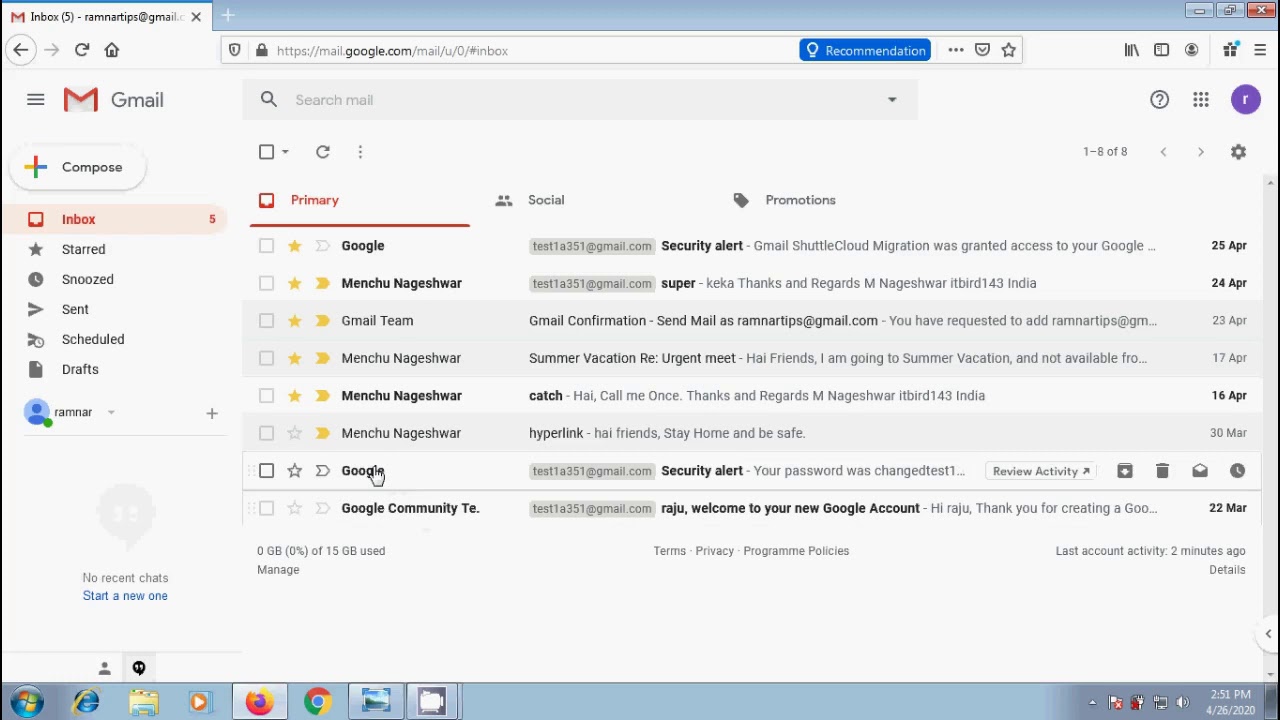Viewport: 1280px width, 720px height.
Task: Snooze the hovered Google Security alert email
Action: (x=1237, y=471)
